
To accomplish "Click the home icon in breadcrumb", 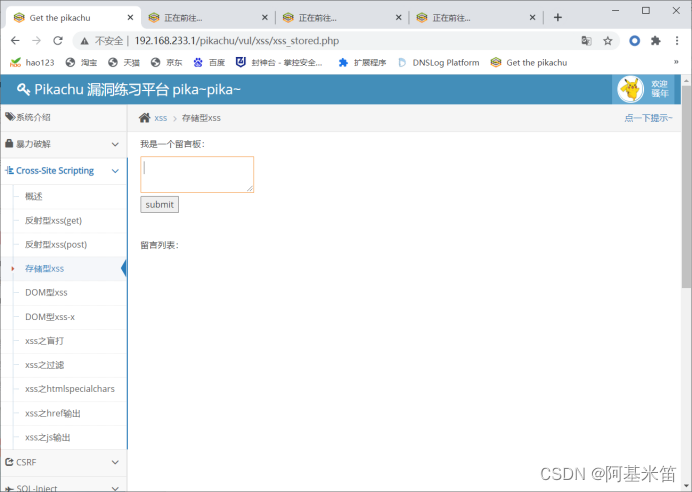I will click(x=144, y=118).
